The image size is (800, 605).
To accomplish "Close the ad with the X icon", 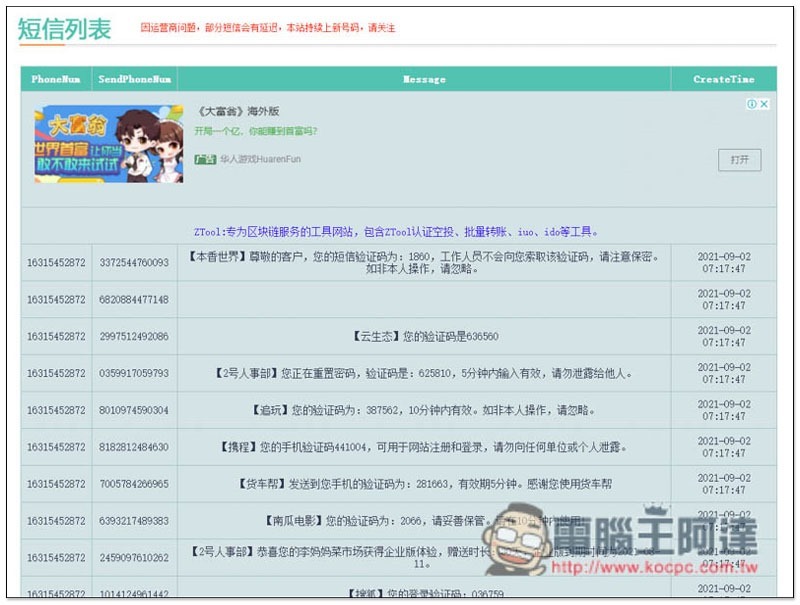I will (764, 104).
